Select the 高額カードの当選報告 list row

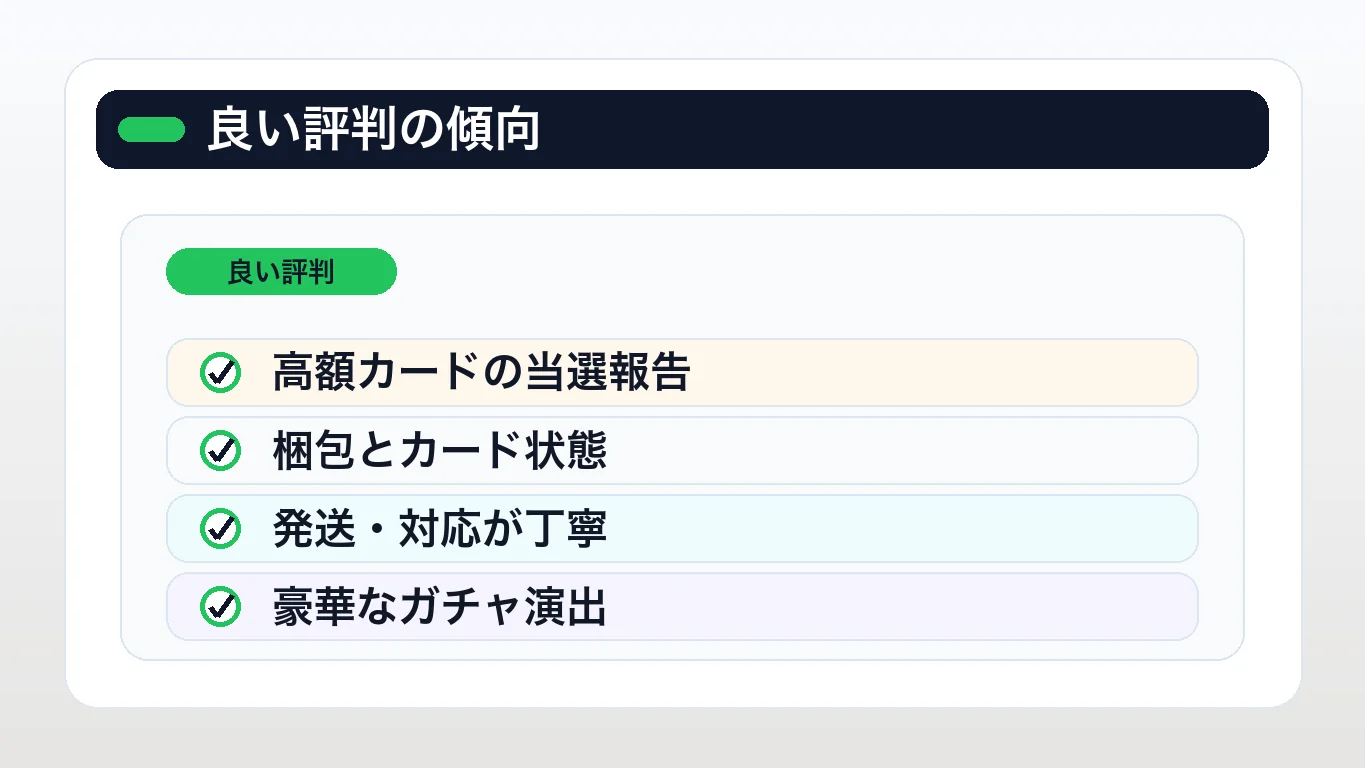coord(682,373)
